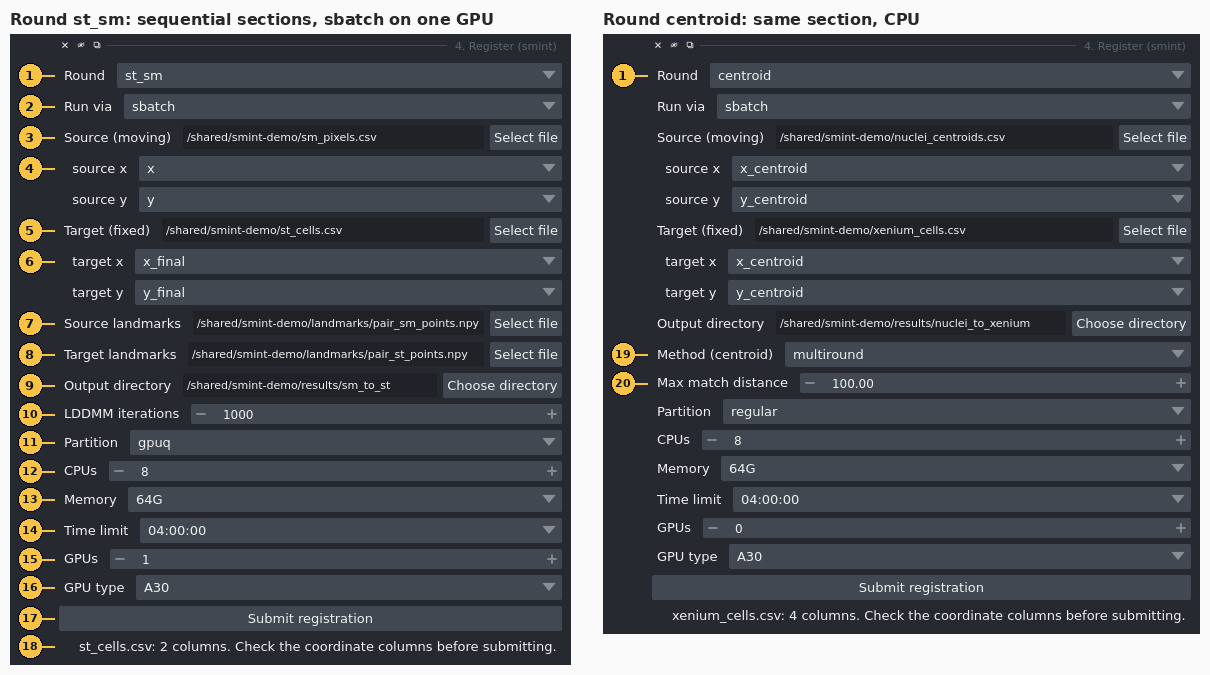Open the target y dropdown in the centroid panel
Viewport: 1210px width, 675px height.
click(x=959, y=293)
